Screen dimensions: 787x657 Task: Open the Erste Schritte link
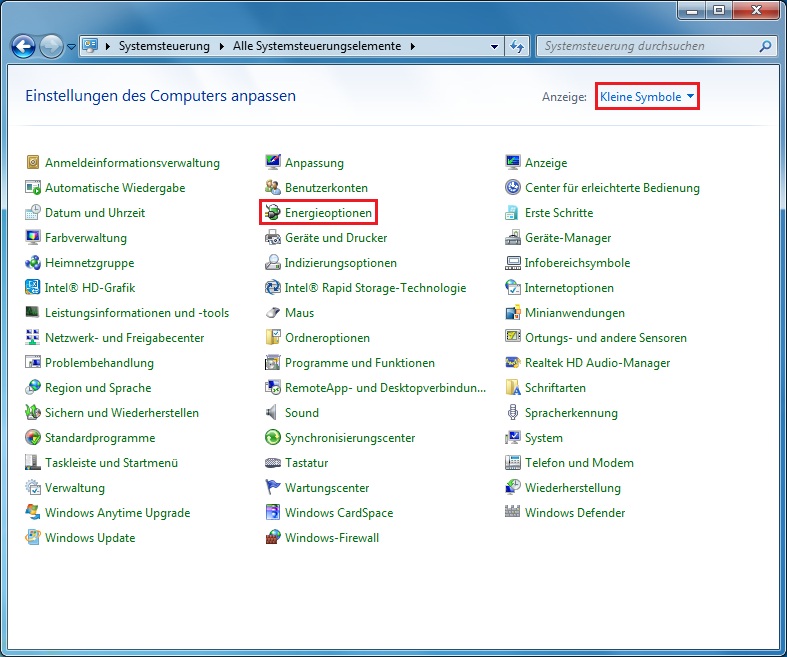(x=559, y=213)
